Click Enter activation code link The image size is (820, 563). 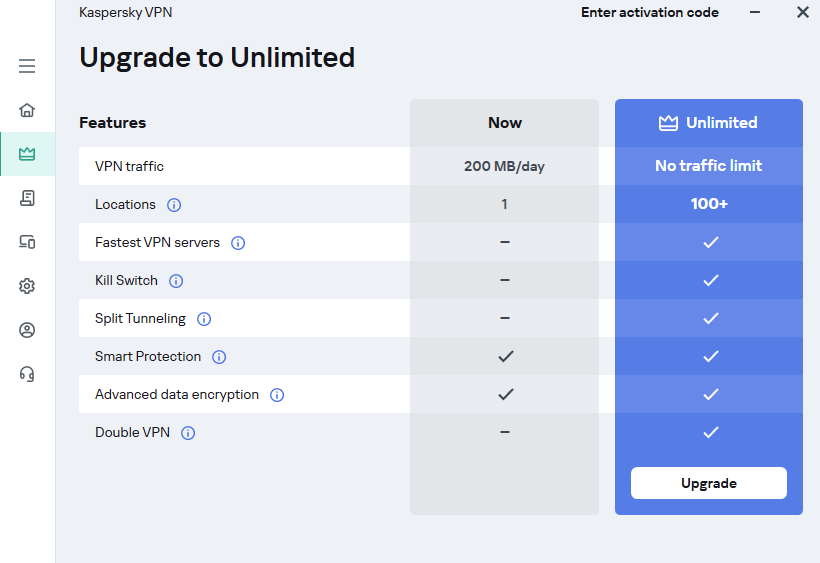coord(649,13)
